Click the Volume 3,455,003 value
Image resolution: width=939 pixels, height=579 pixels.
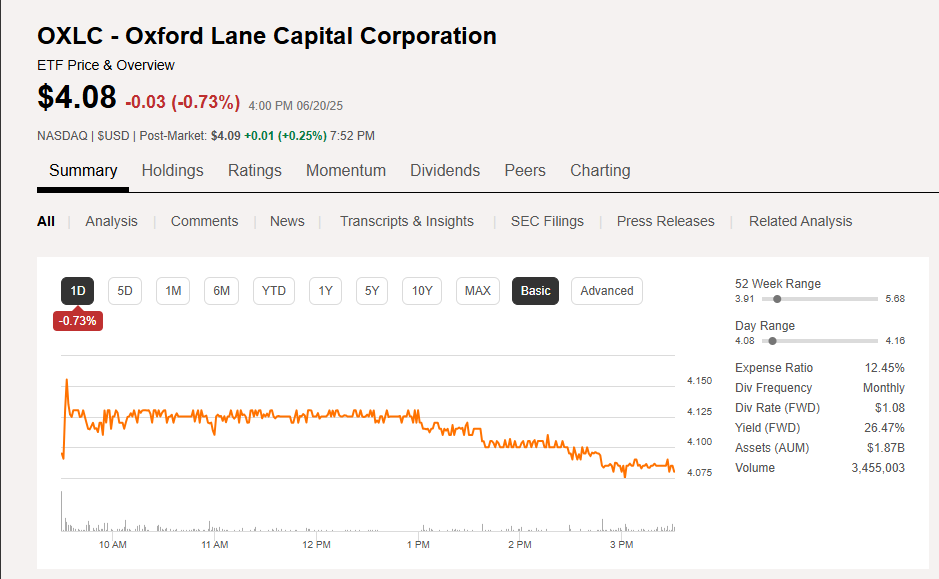878,468
